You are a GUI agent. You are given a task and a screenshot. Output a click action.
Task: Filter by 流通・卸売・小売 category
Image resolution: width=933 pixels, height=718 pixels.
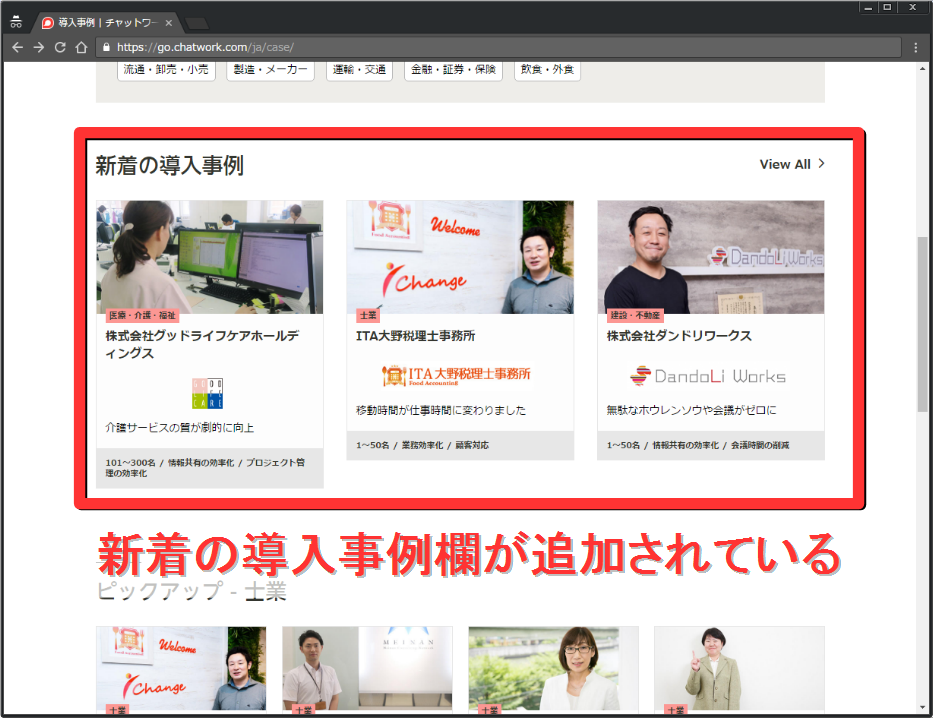pyautogui.click(x=166, y=70)
